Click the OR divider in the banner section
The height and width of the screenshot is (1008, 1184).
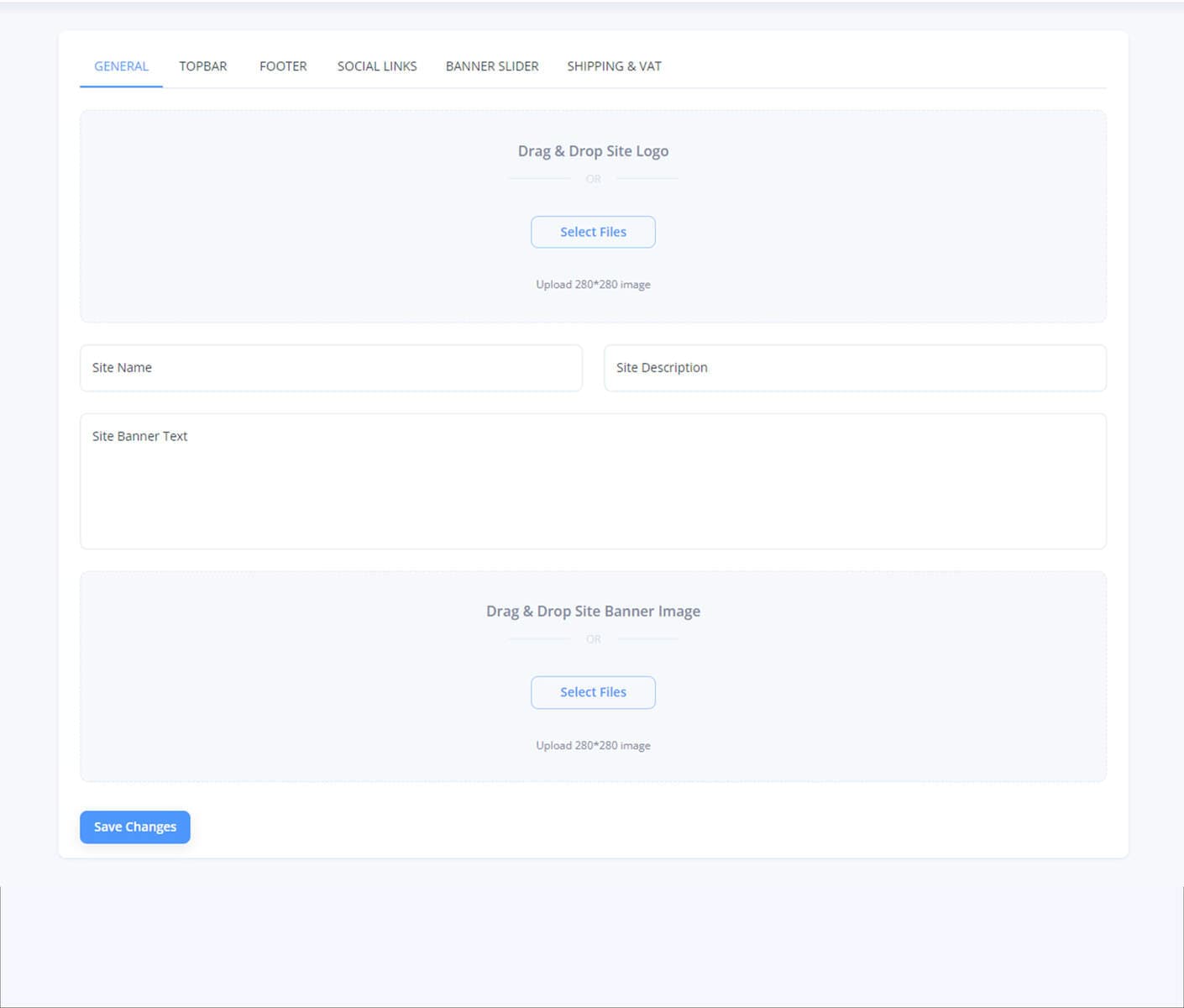[x=593, y=638]
